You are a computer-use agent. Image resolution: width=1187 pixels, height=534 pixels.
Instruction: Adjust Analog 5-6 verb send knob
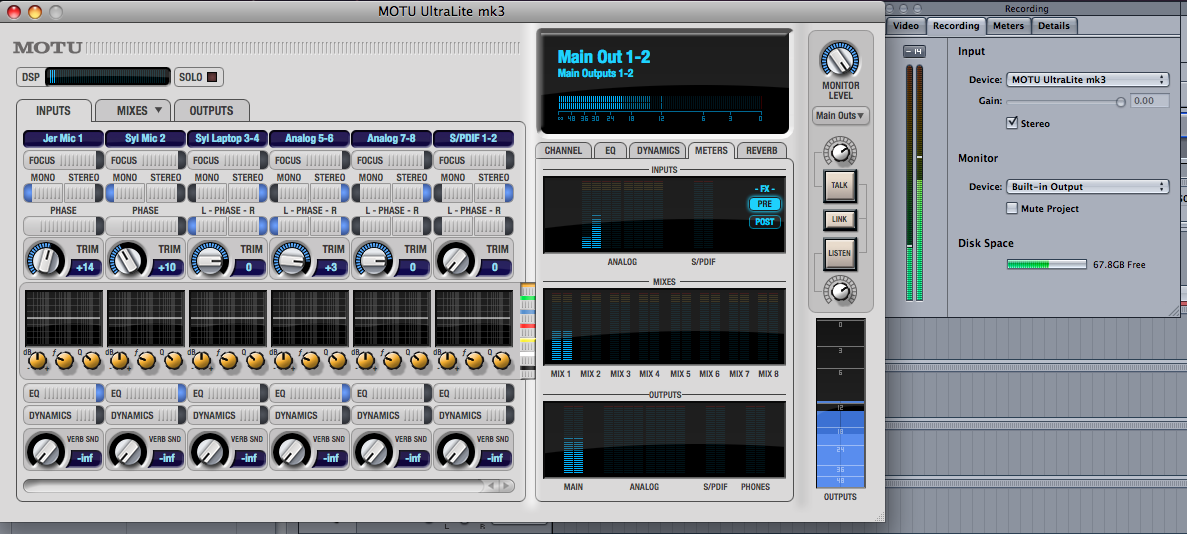(290, 450)
